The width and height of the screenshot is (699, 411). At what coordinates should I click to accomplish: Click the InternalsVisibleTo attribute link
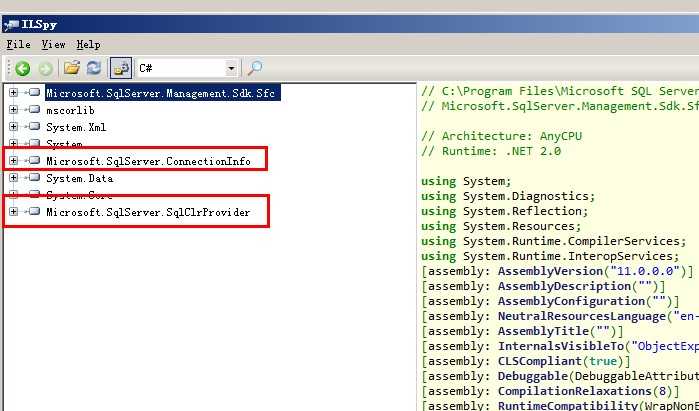coord(561,346)
